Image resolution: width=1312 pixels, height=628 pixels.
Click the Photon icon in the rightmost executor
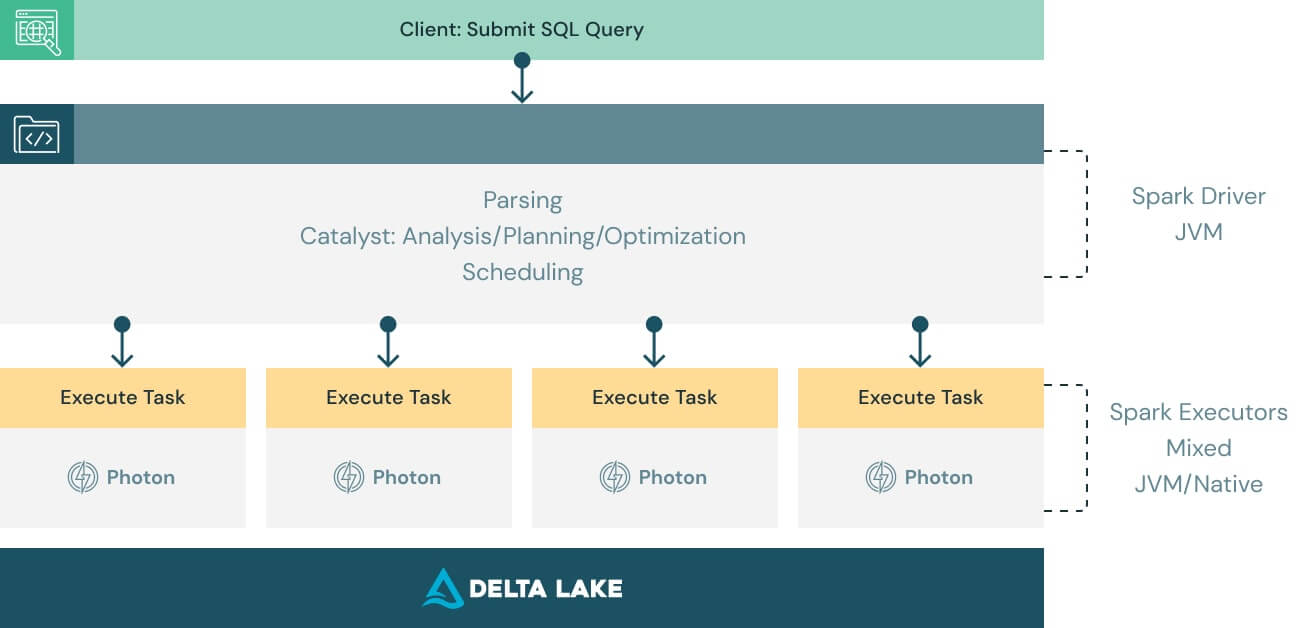click(881, 477)
